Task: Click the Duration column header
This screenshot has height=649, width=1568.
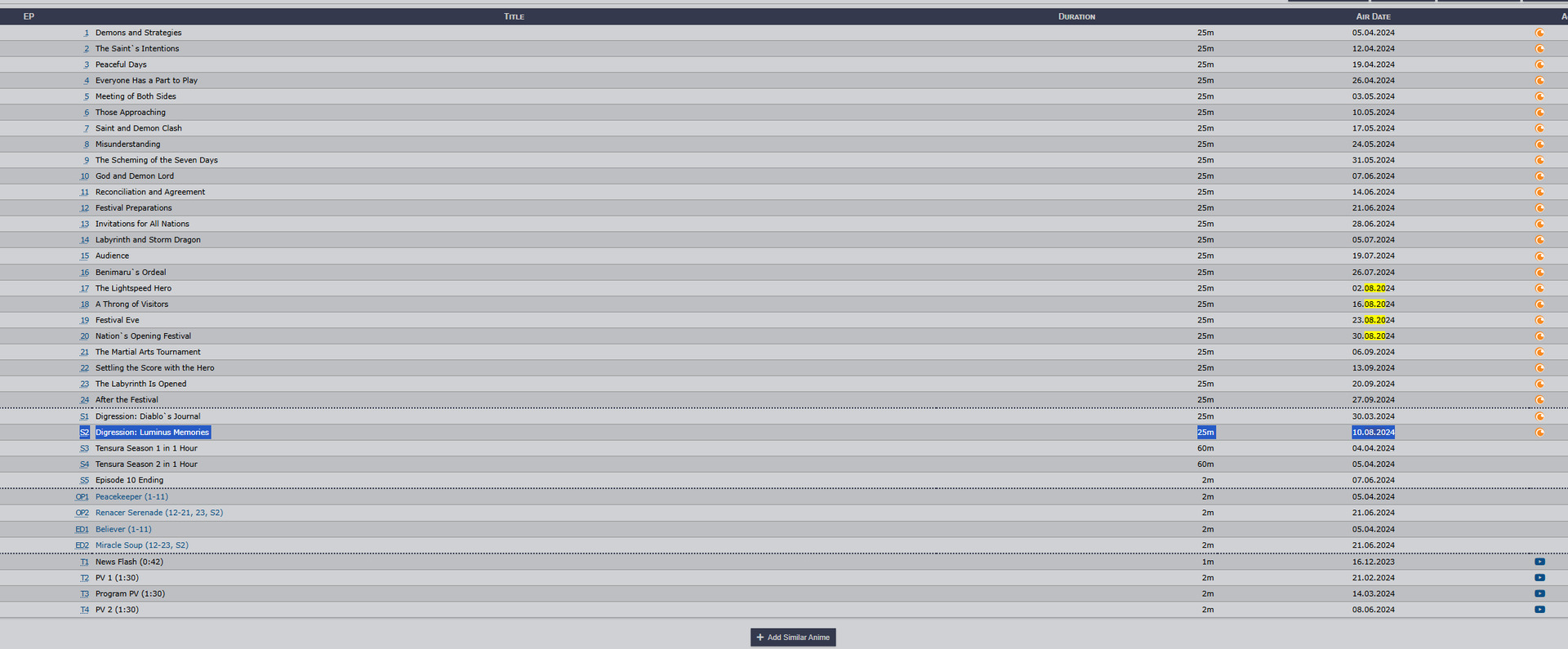Action: [1076, 16]
